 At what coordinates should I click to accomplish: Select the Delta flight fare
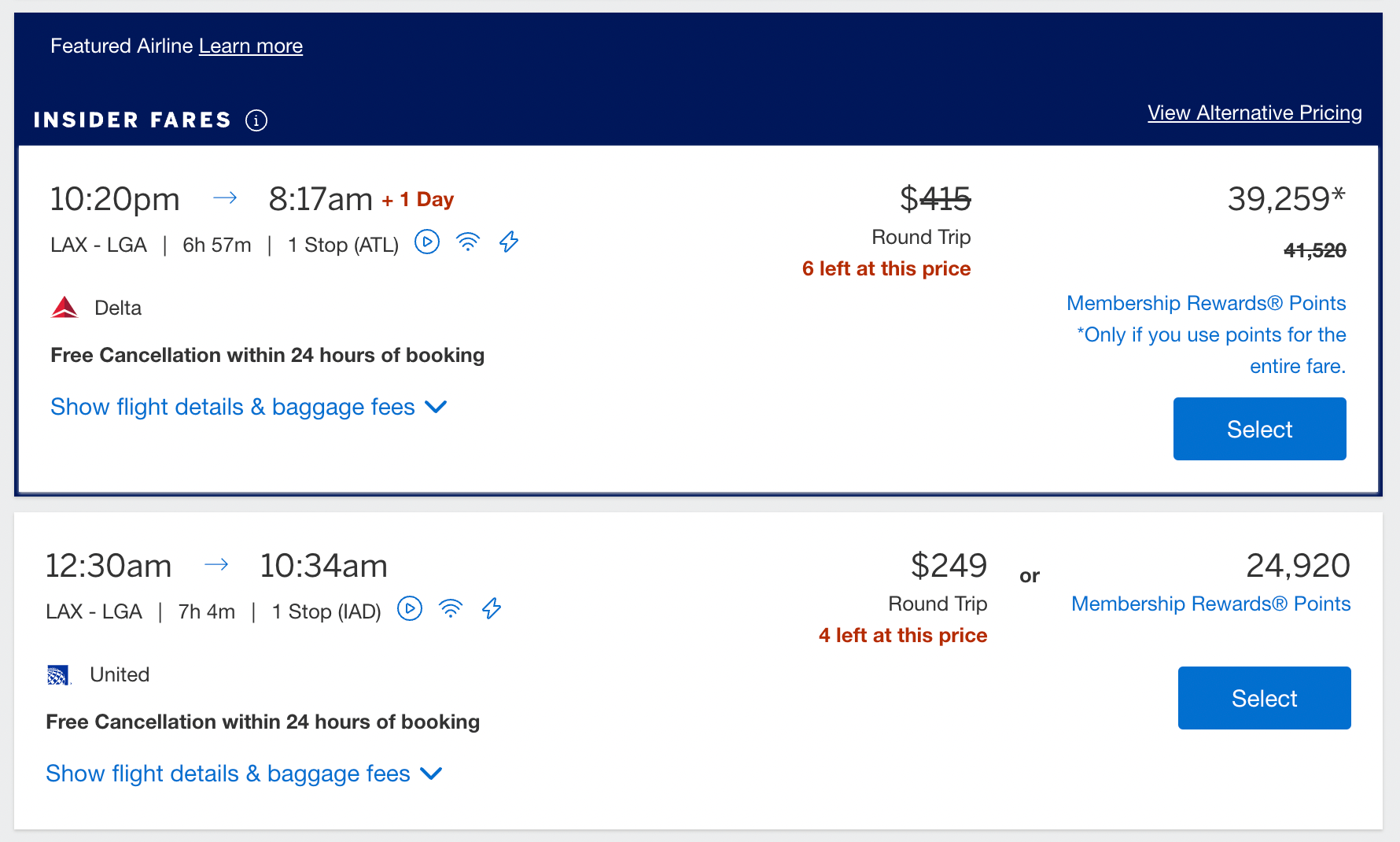[x=1259, y=429]
